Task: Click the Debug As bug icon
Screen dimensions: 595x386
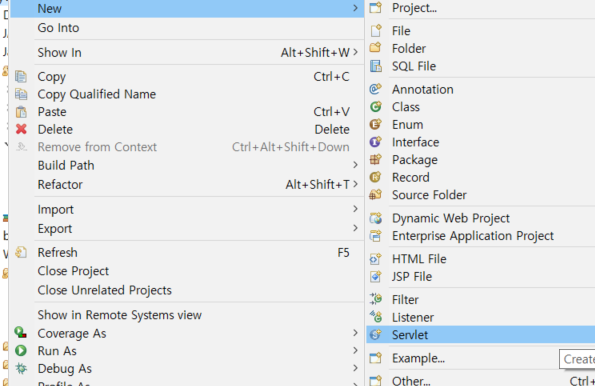Action: tap(21, 368)
